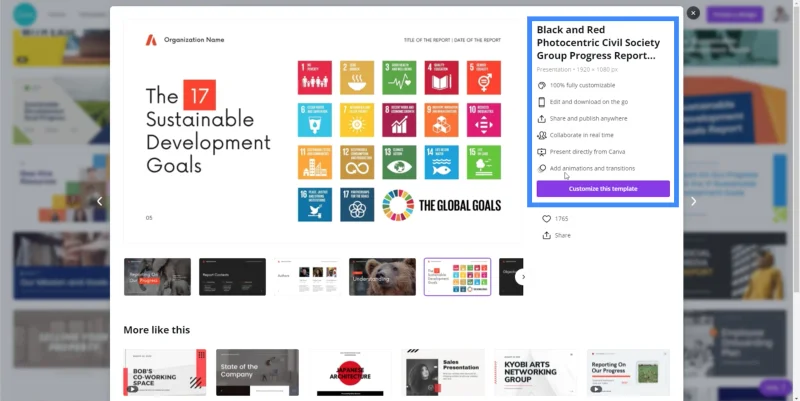Click the Share label under likes
Image resolution: width=800 pixels, height=401 pixels.
click(x=563, y=235)
